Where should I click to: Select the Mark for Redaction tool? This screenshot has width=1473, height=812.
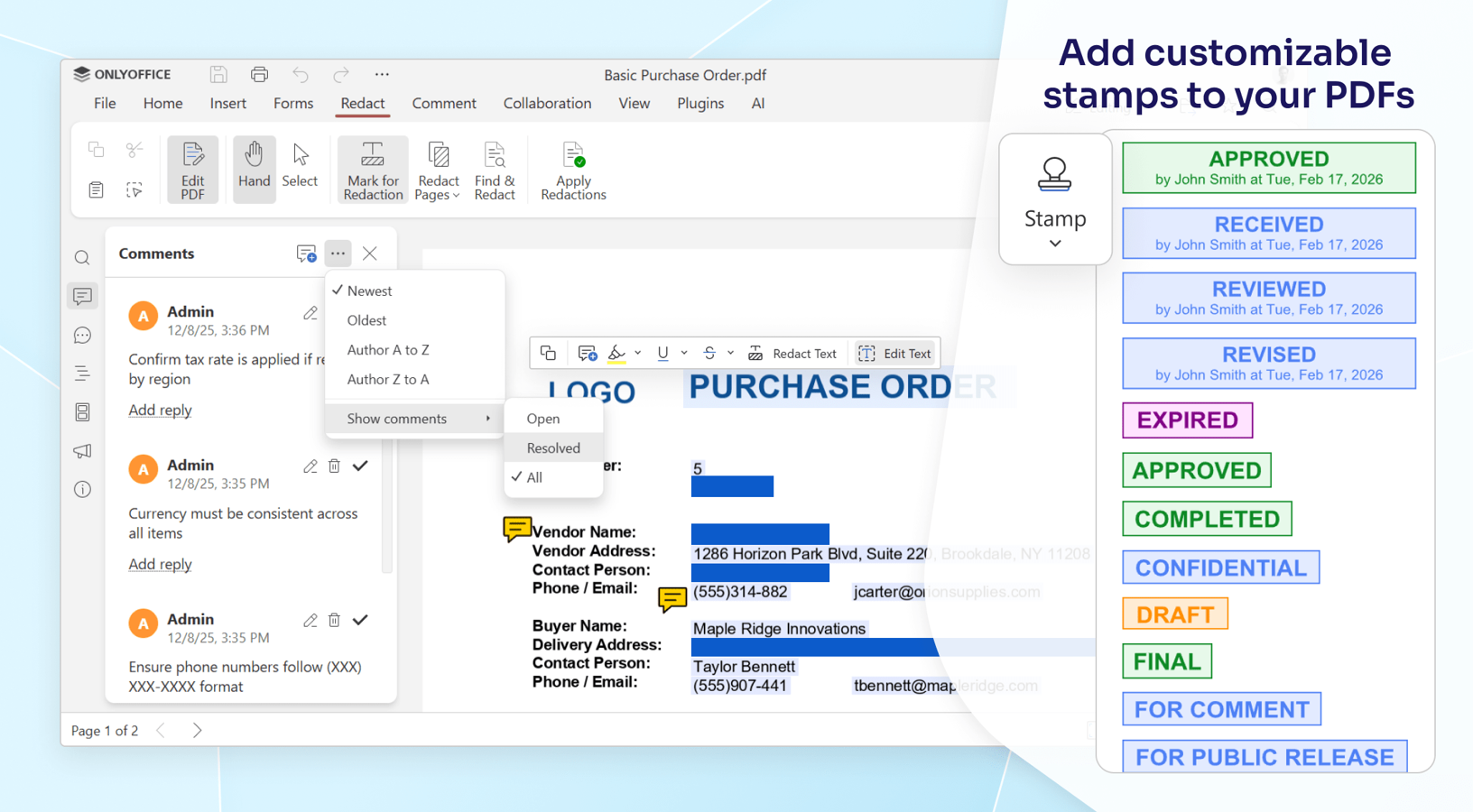click(372, 168)
